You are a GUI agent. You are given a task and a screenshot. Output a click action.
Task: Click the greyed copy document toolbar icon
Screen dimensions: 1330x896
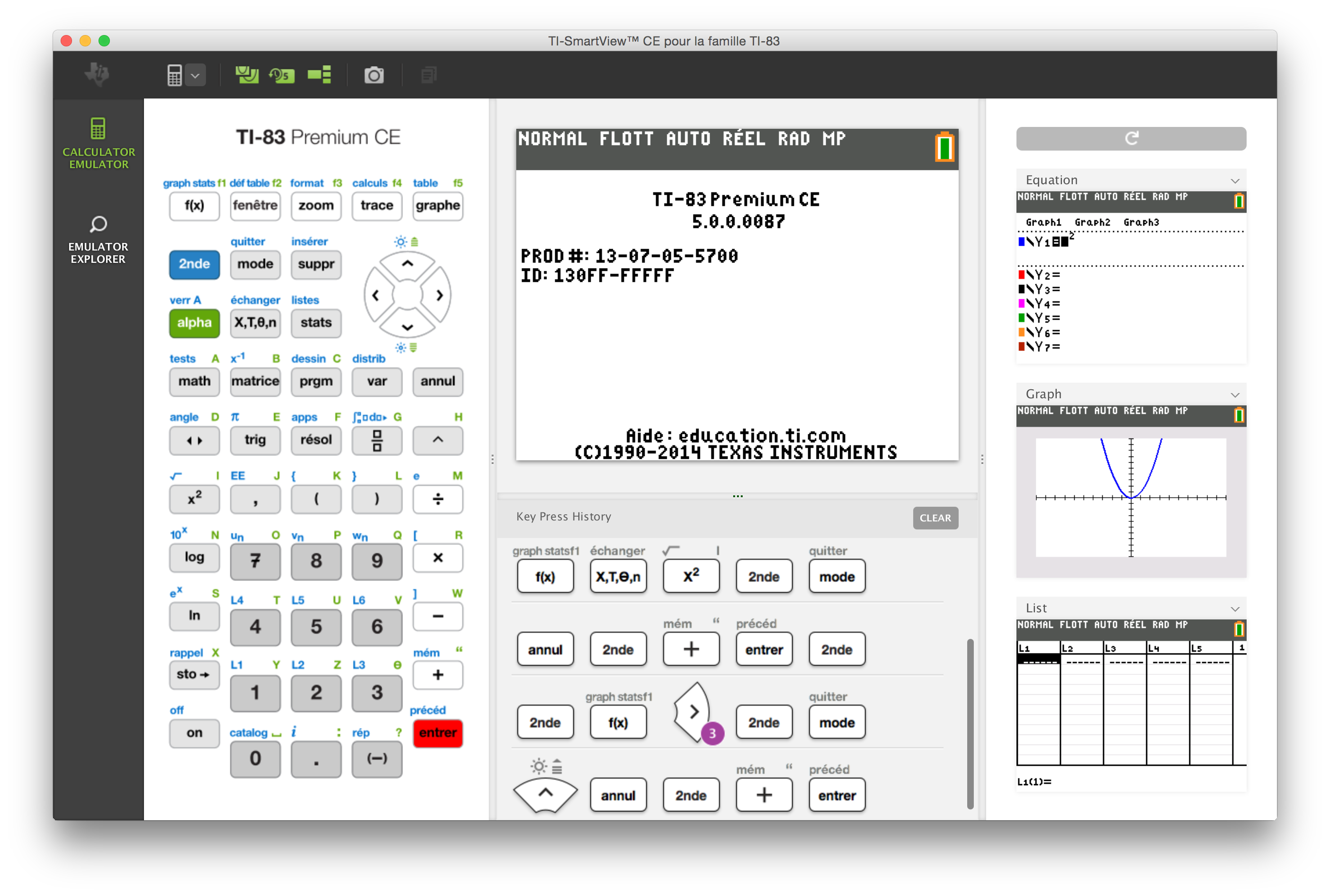[429, 75]
